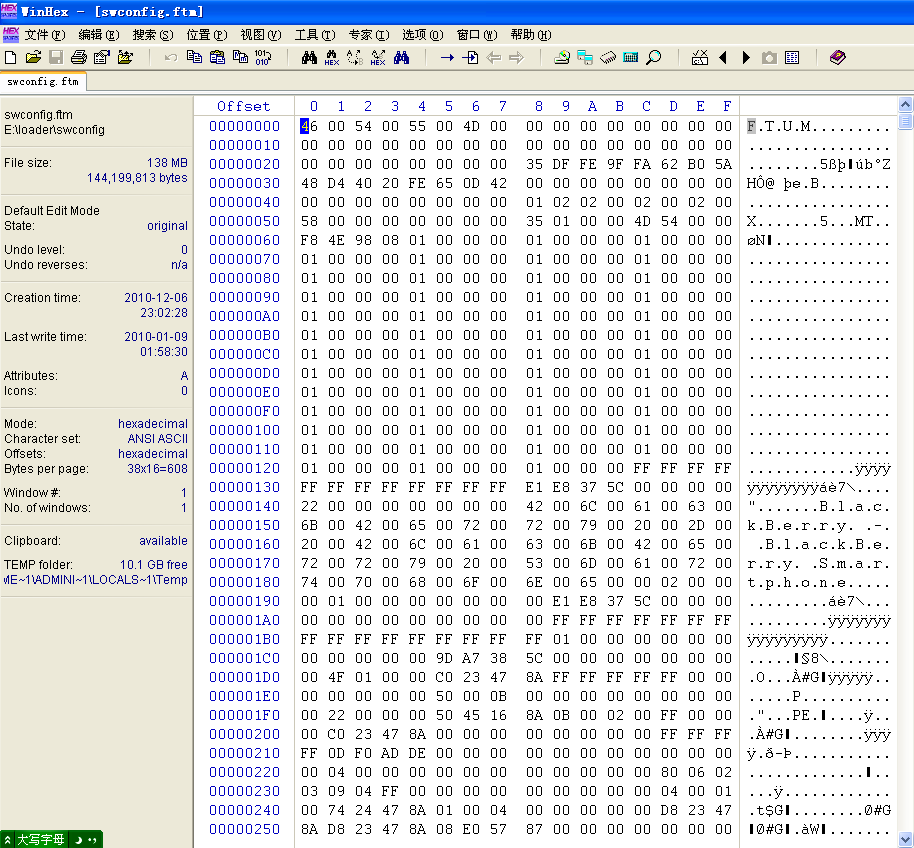Click the '10.1 GB free' TEMP folder value

[x=154, y=565]
